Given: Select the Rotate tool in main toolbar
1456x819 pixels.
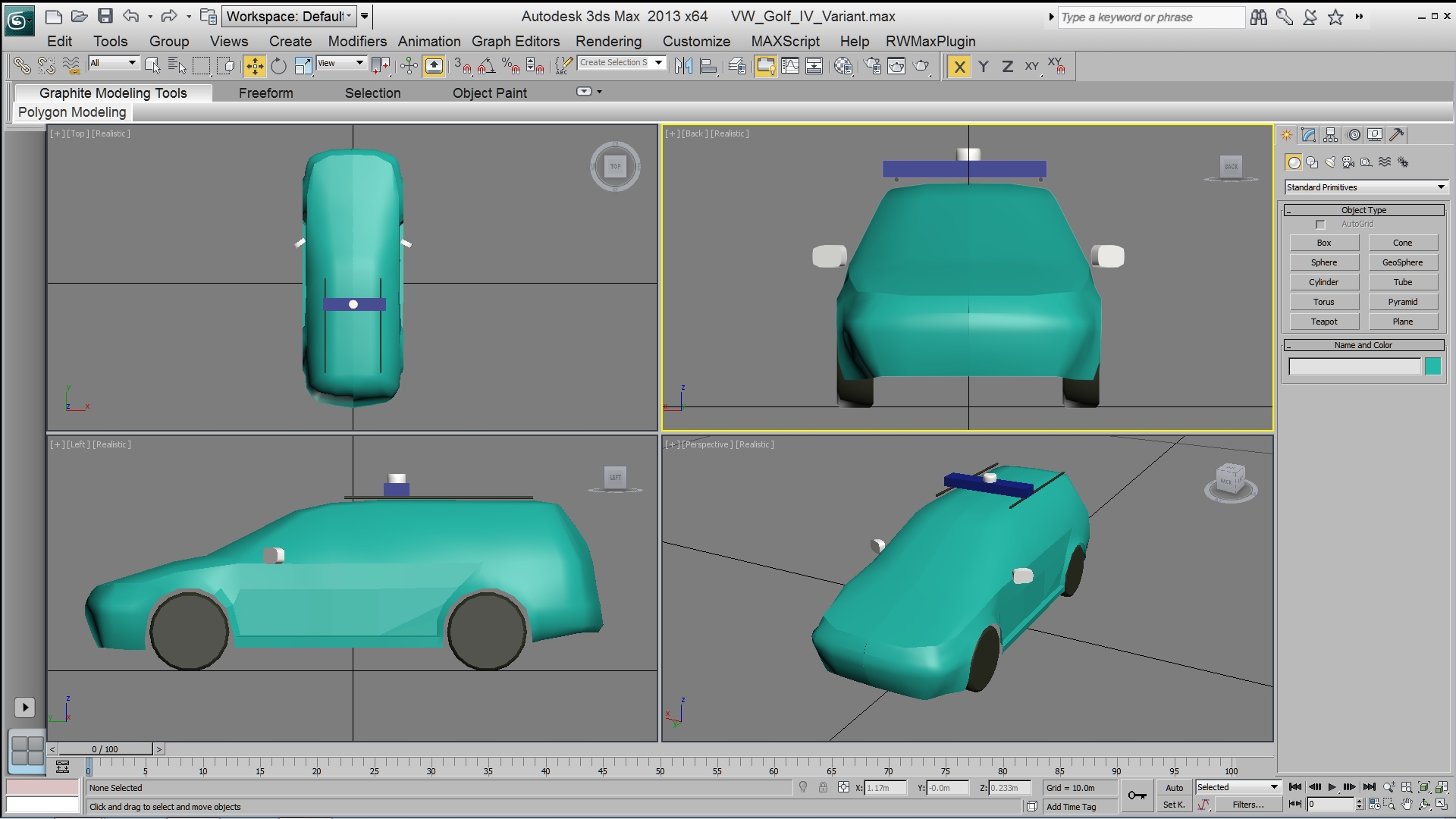Looking at the screenshot, I should (x=278, y=67).
